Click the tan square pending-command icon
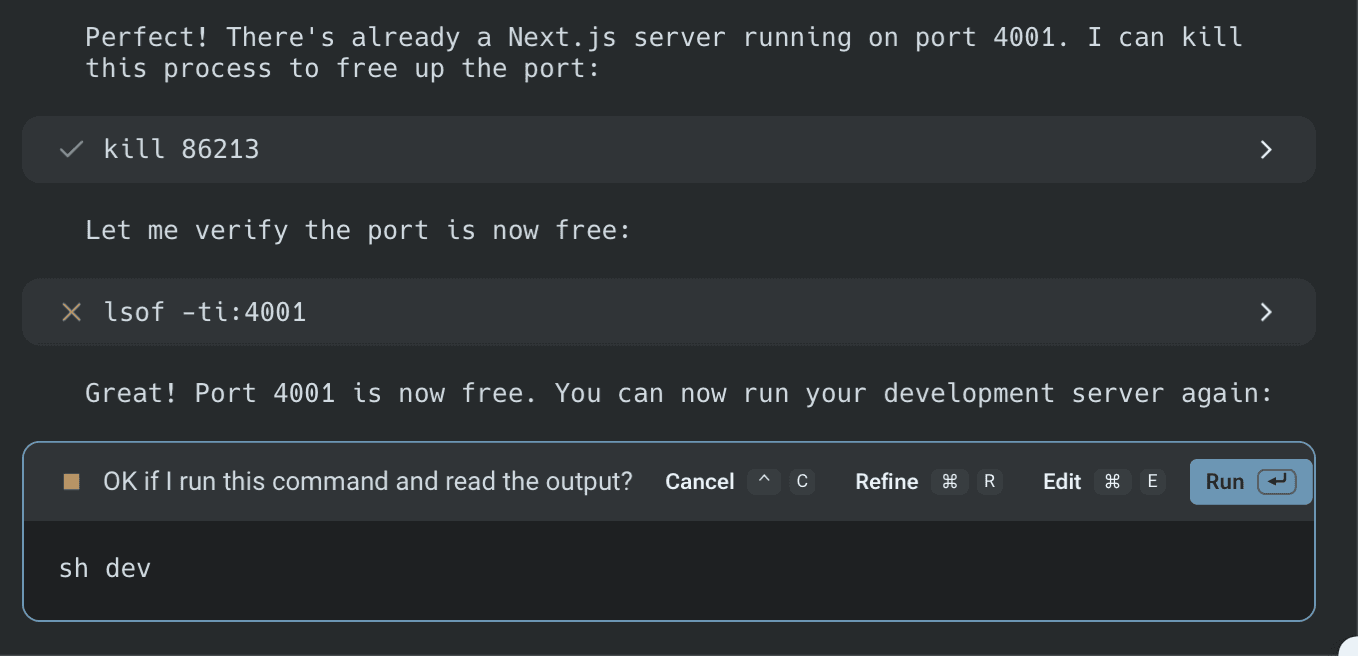The image size is (1358, 656). click(71, 482)
